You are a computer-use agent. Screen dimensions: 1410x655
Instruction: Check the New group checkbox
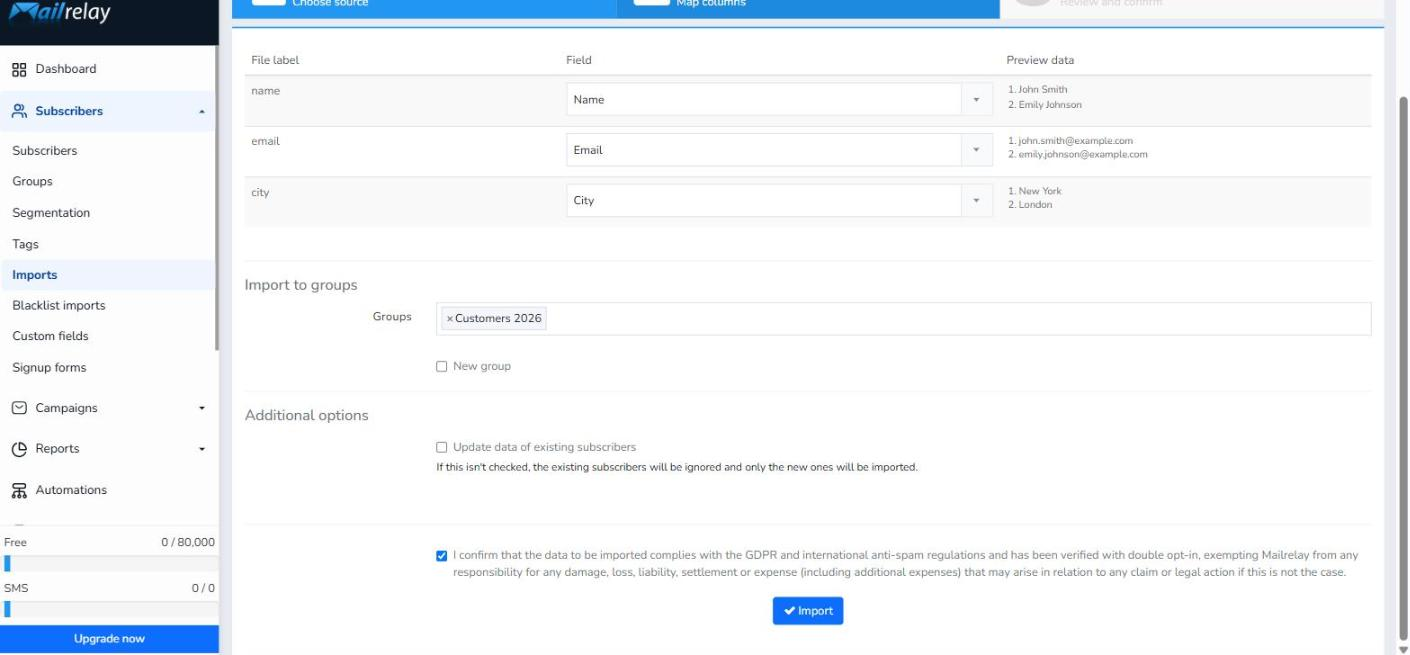pyautogui.click(x=442, y=367)
